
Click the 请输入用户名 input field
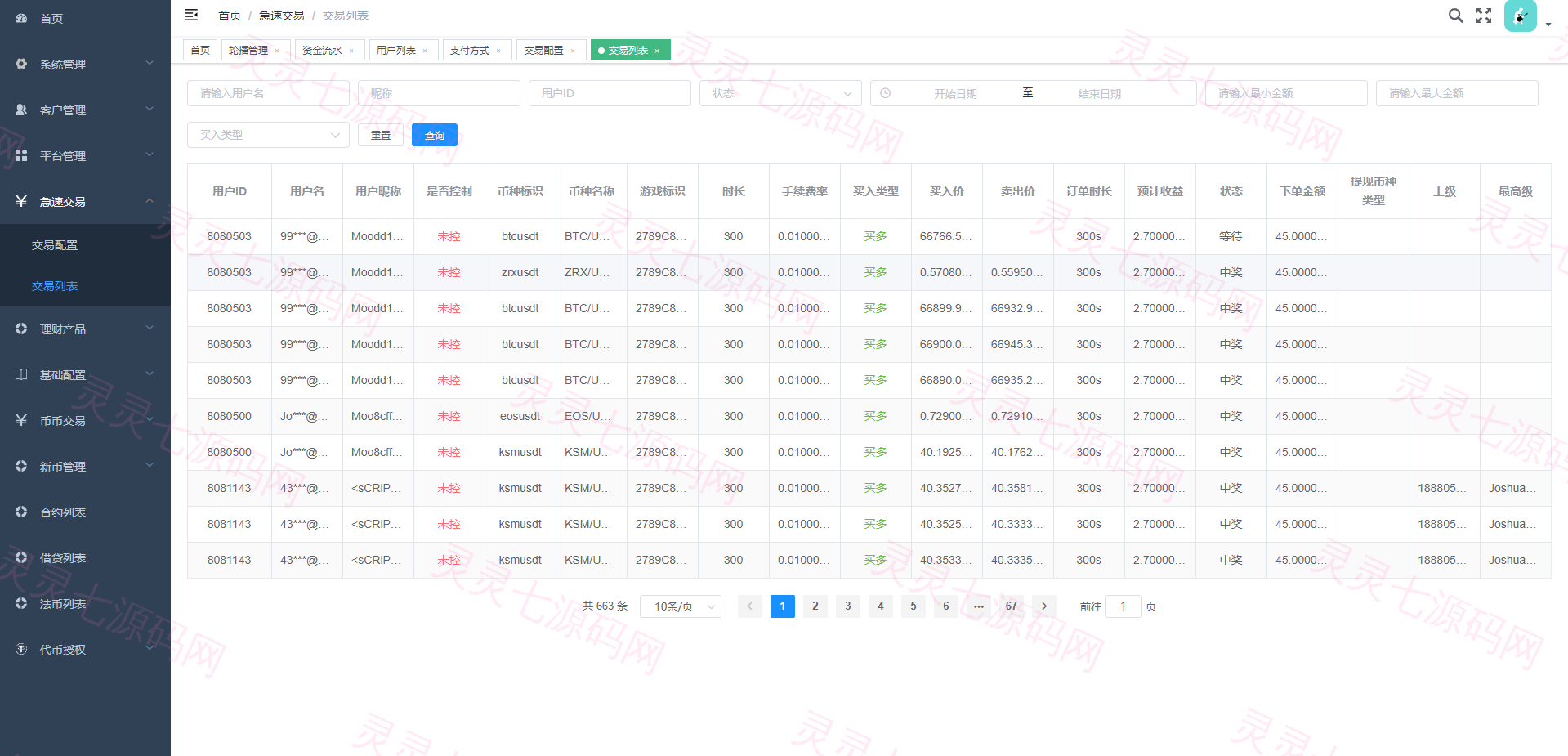(x=268, y=93)
